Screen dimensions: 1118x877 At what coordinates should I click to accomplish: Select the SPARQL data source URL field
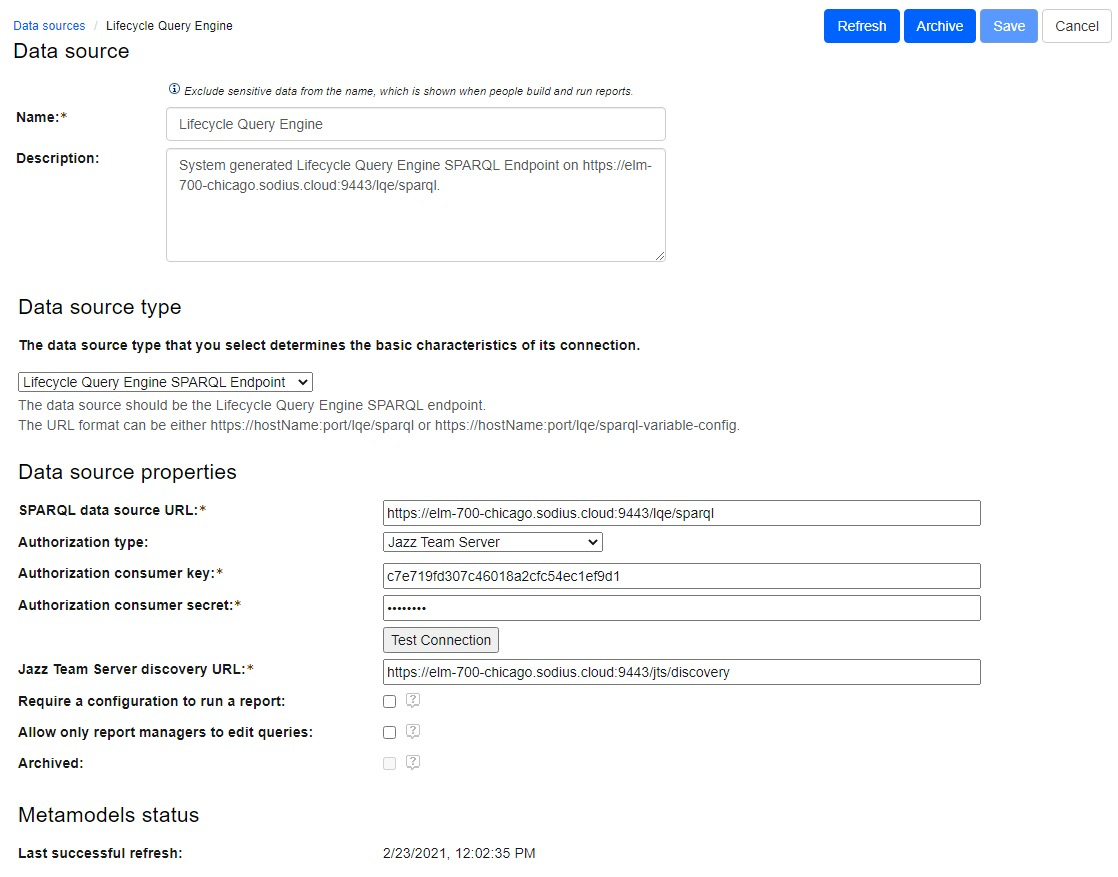click(x=681, y=513)
